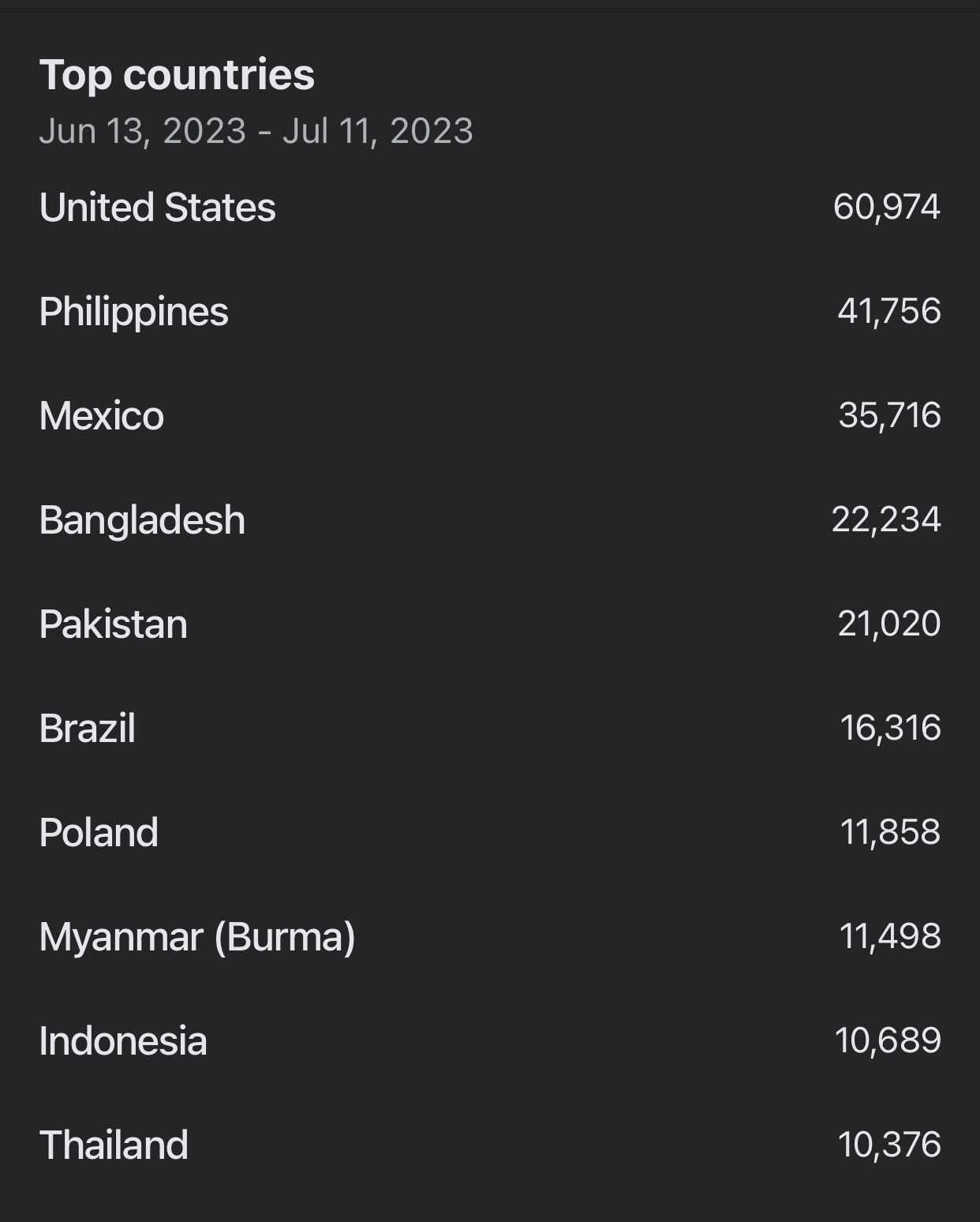
Task: Click the Thailand country name
Action: pos(114,1145)
